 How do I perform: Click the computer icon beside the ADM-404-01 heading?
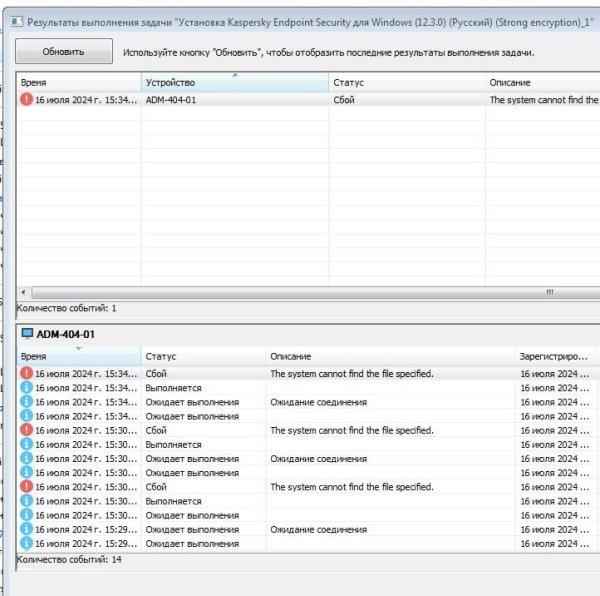click(27, 334)
